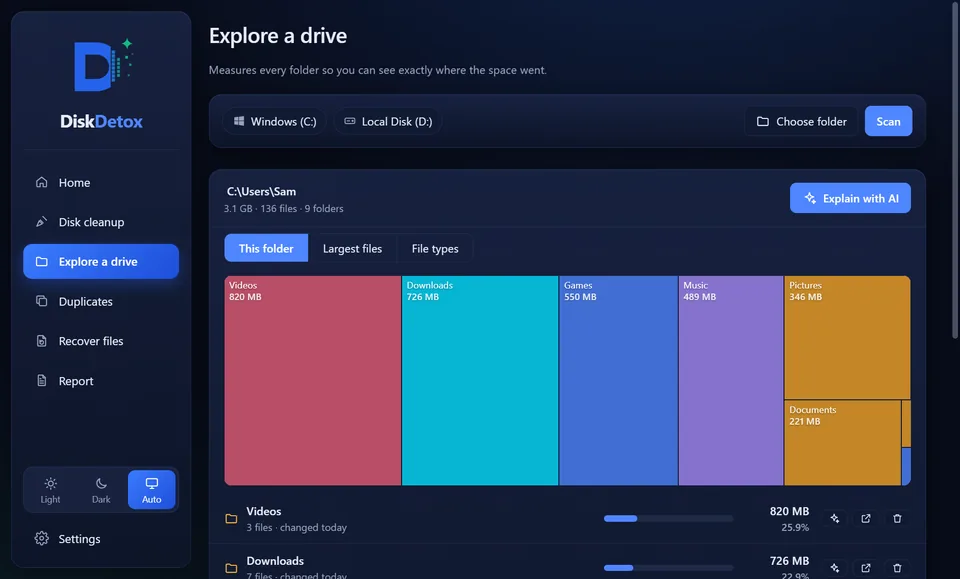The width and height of the screenshot is (960, 579).
Task: Click the Videos folder icon in list
Action: (x=231, y=519)
